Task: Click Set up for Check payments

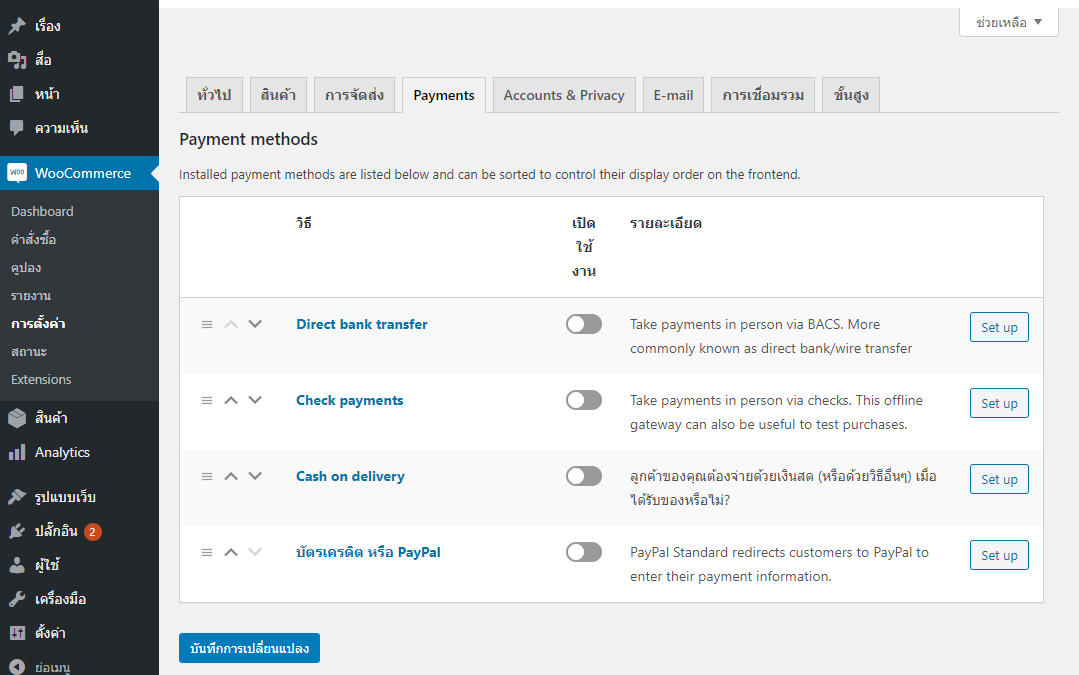Action: coord(999,403)
